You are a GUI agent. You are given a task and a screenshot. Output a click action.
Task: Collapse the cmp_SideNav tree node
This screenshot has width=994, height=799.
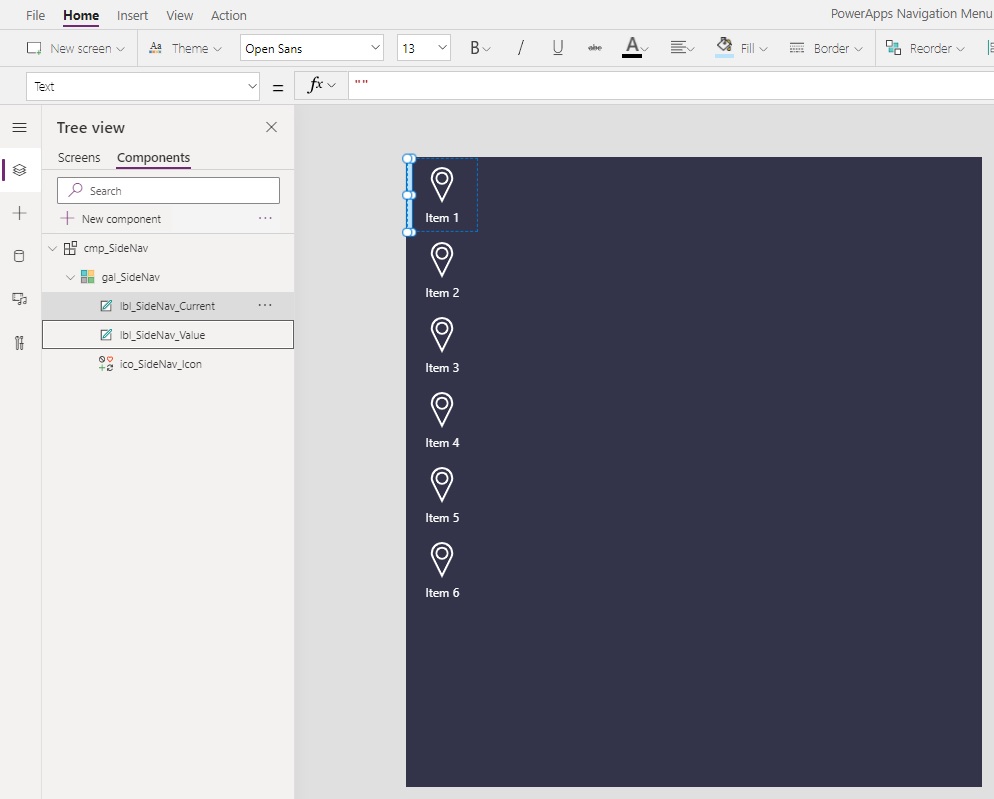53,249
